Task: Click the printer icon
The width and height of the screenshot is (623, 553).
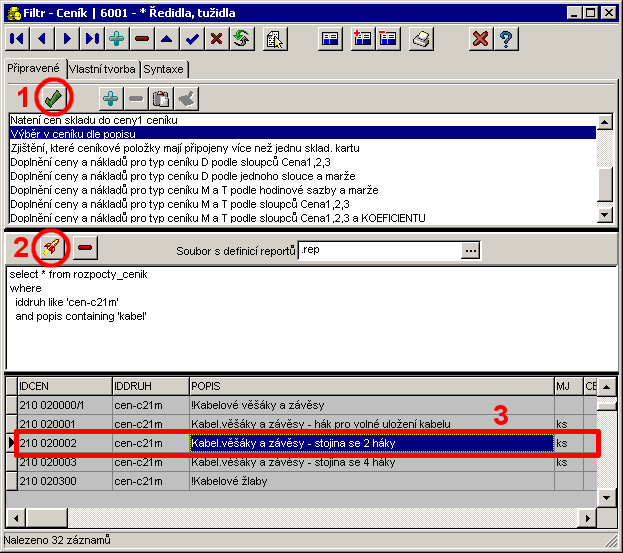Action: click(422, 39)
